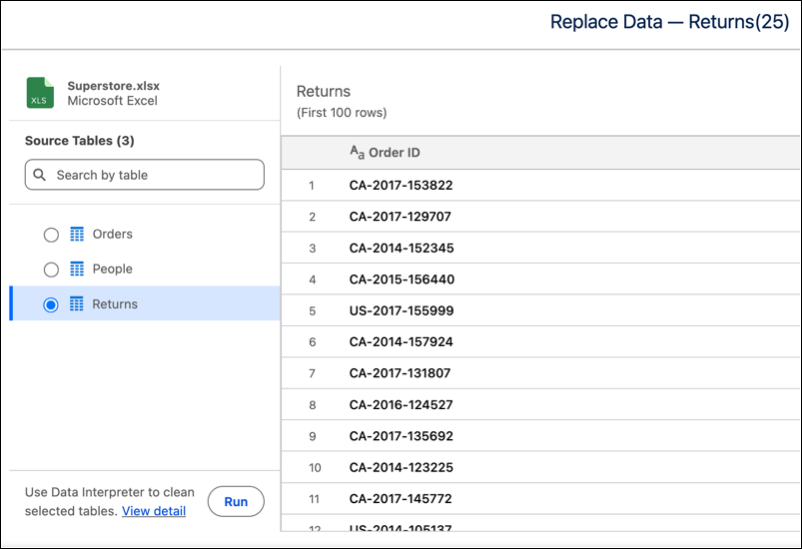Click the magnifier icon in search box
Image resolution: width=802 pixels, height=549 pixels.
coord(39,175)
